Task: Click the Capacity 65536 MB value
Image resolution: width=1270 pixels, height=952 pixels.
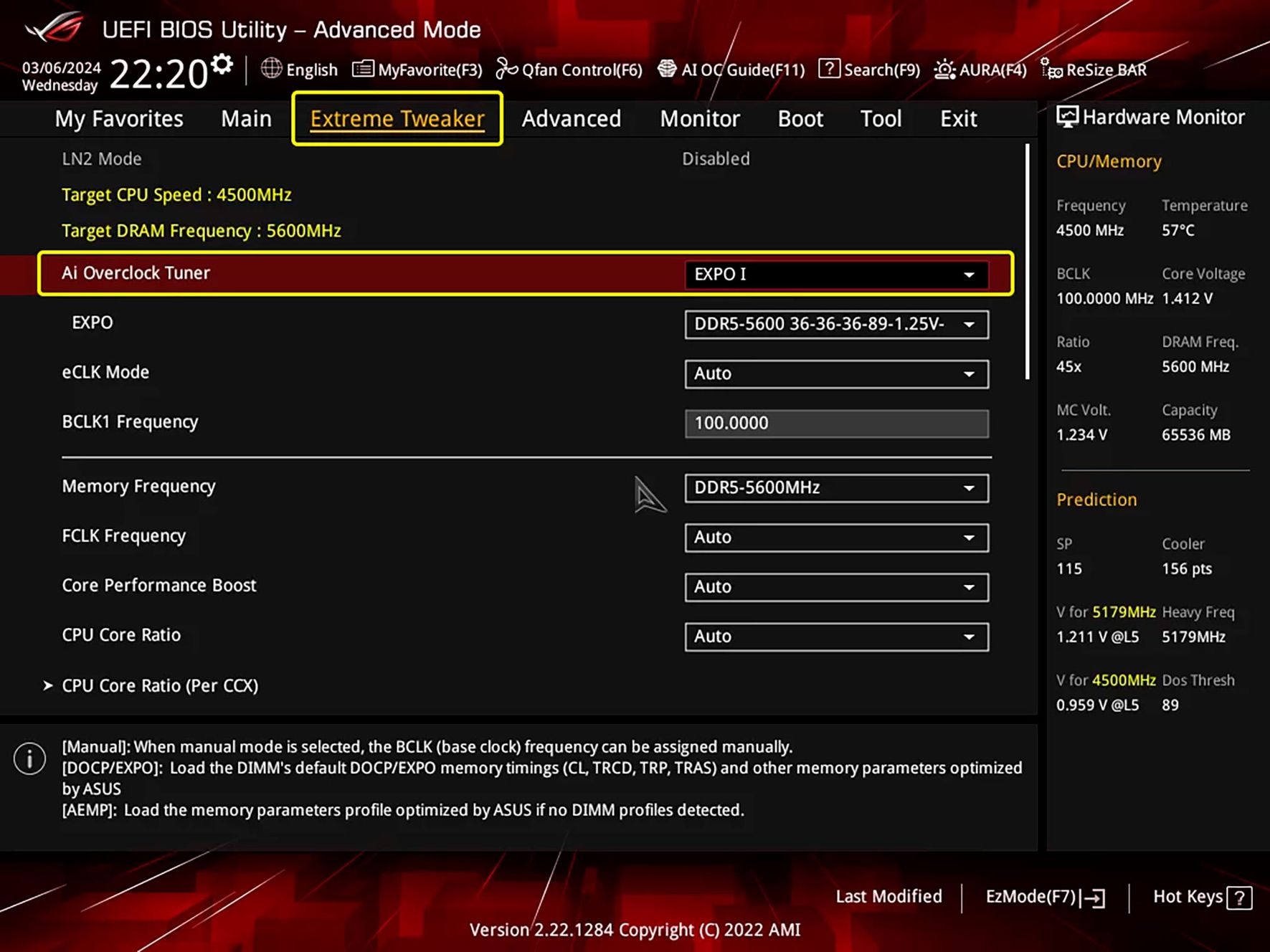Action: pos(1196,434)
